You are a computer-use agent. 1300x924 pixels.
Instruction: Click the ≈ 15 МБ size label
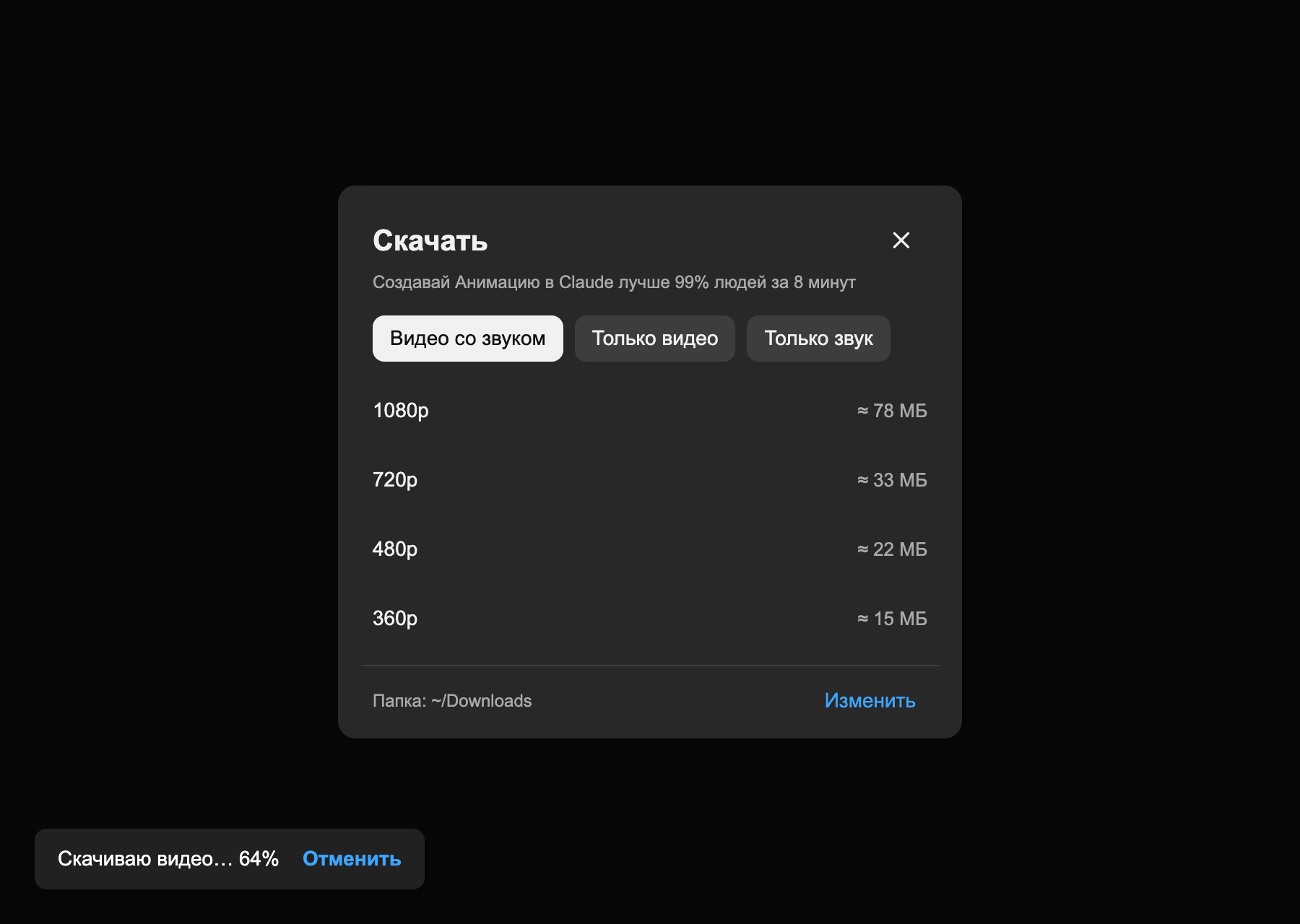coord(892,619)
